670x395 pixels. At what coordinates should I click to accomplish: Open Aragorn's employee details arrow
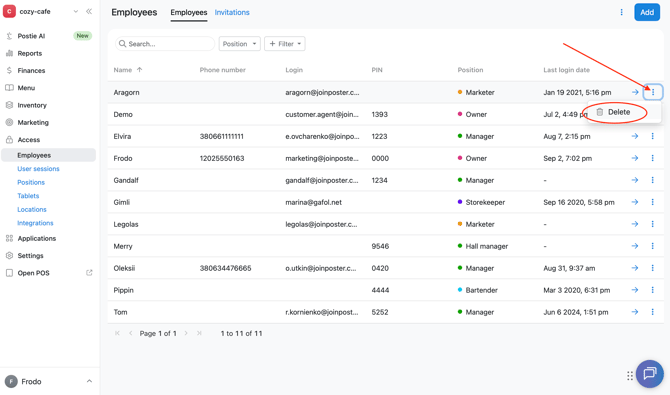pos(635,92)
